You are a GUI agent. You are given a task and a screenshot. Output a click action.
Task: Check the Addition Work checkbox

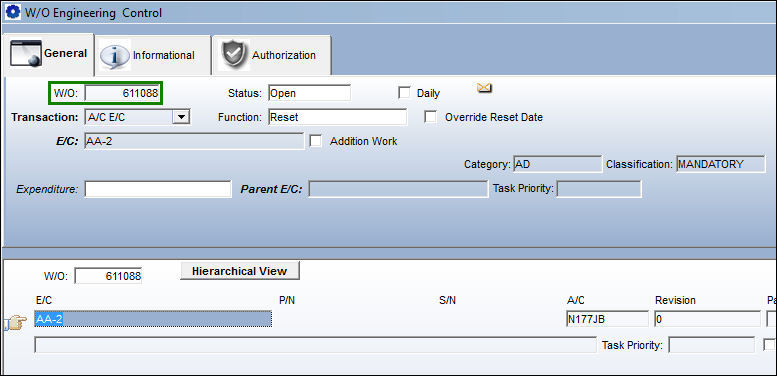tap(316, 141)
